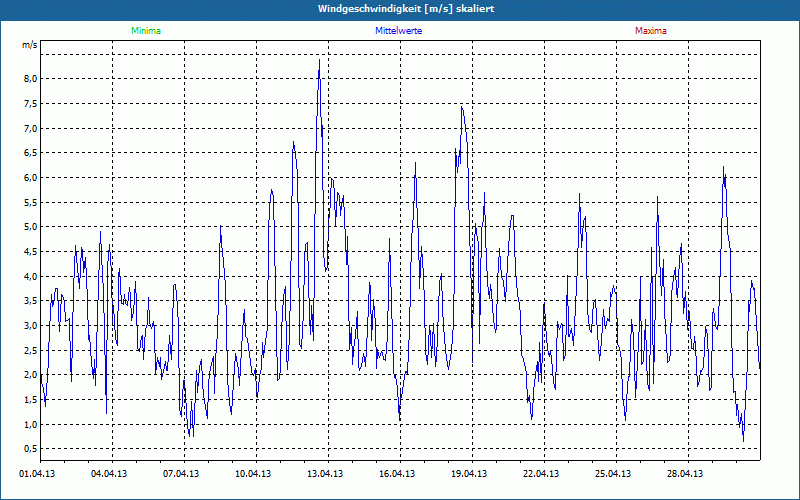Click the 0,5 y-axis value
800x500 pixels.
tap(29, 449)
